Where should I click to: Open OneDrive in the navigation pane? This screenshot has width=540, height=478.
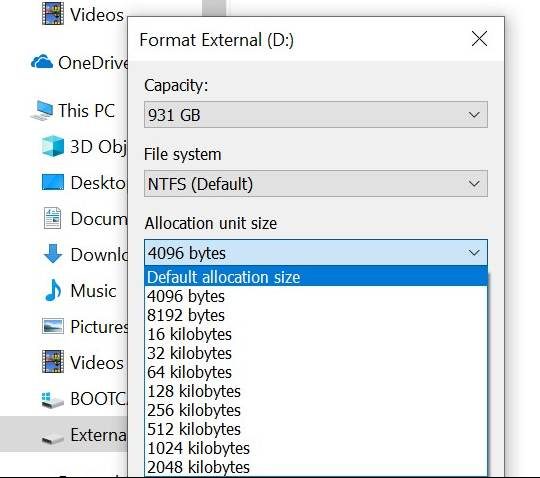coord(93,63)
